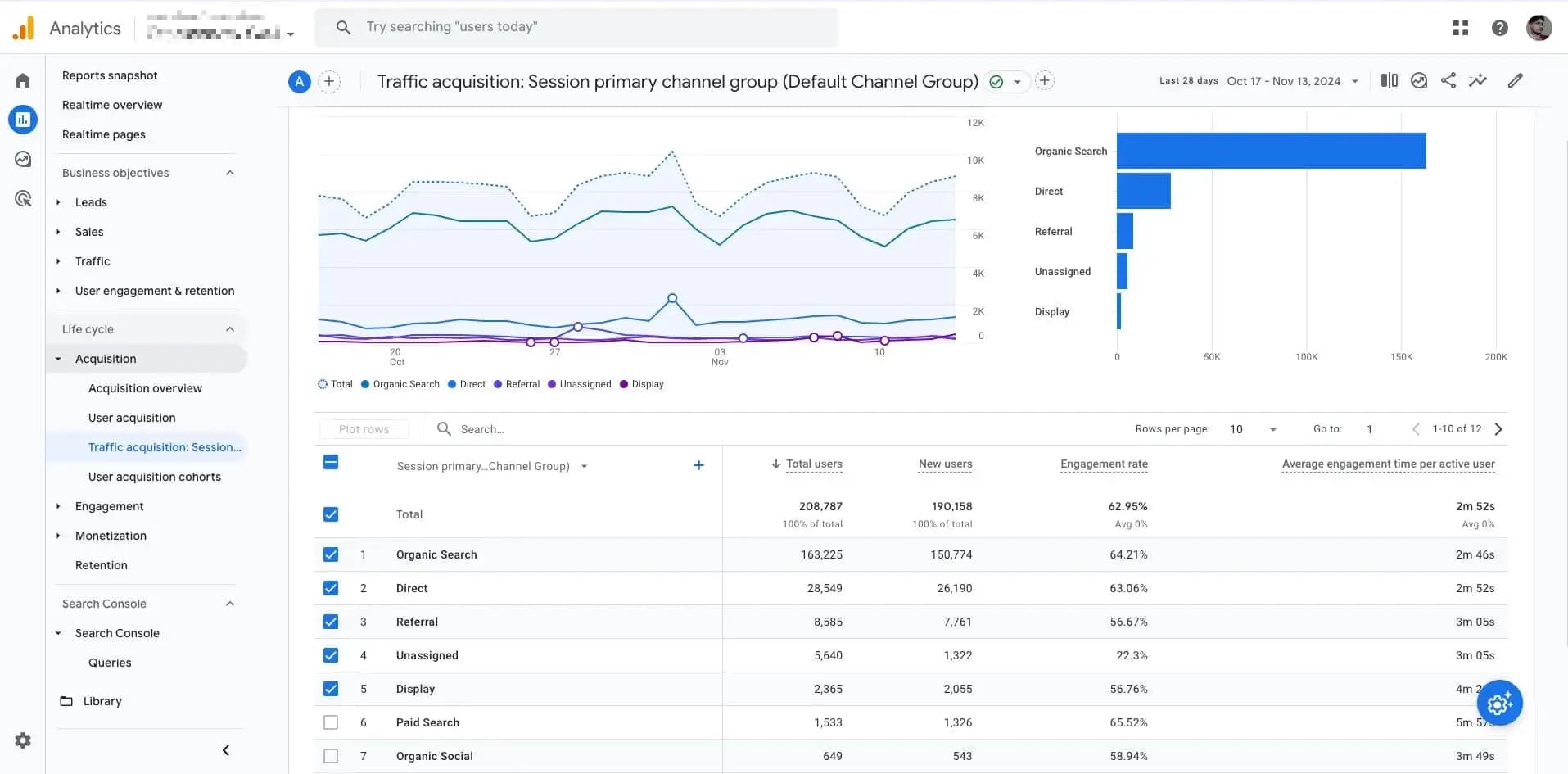Select Realtime overview in sidebar
Screen dimensions: 1568x774
[x=112, y=105]
